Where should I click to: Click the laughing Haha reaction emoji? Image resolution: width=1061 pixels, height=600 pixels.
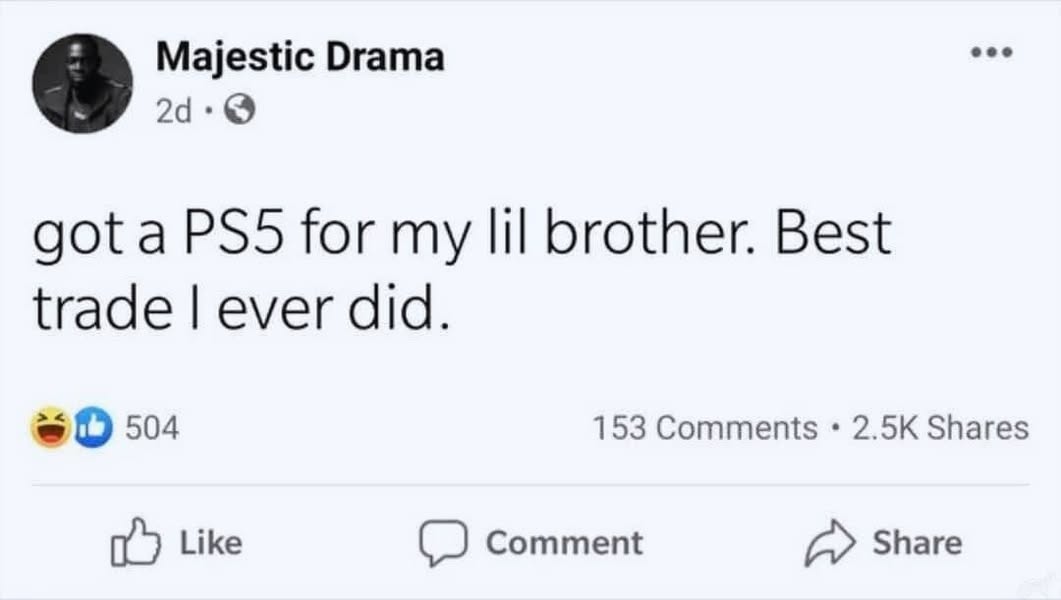tap(51, 428)
